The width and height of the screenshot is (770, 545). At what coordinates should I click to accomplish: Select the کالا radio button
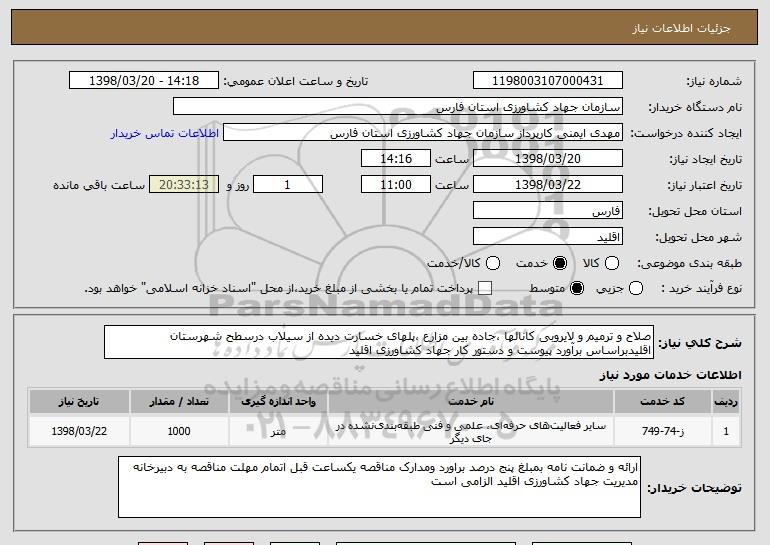611,263
